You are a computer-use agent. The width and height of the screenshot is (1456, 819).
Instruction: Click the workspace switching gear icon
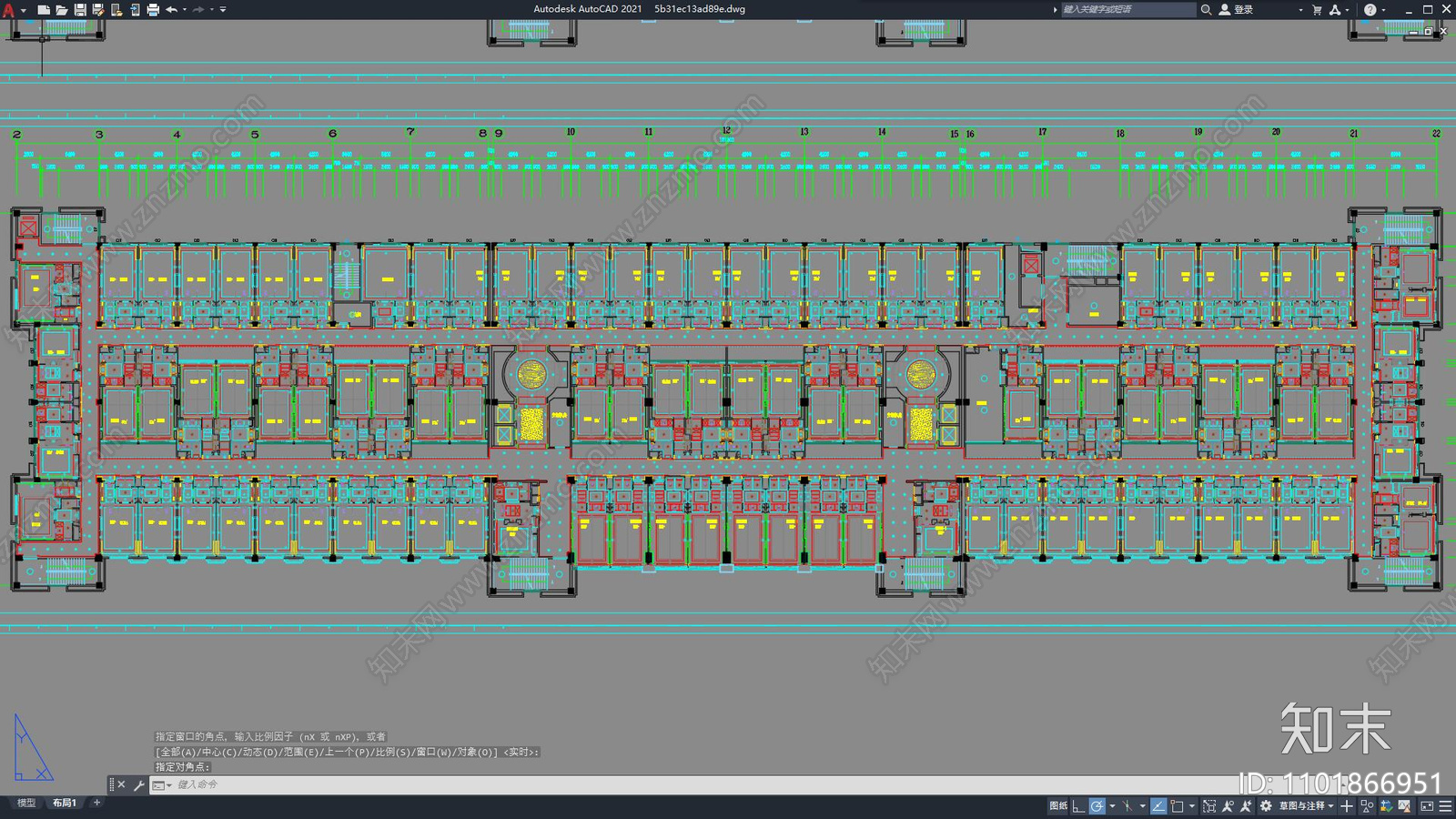click(1266, 806)
